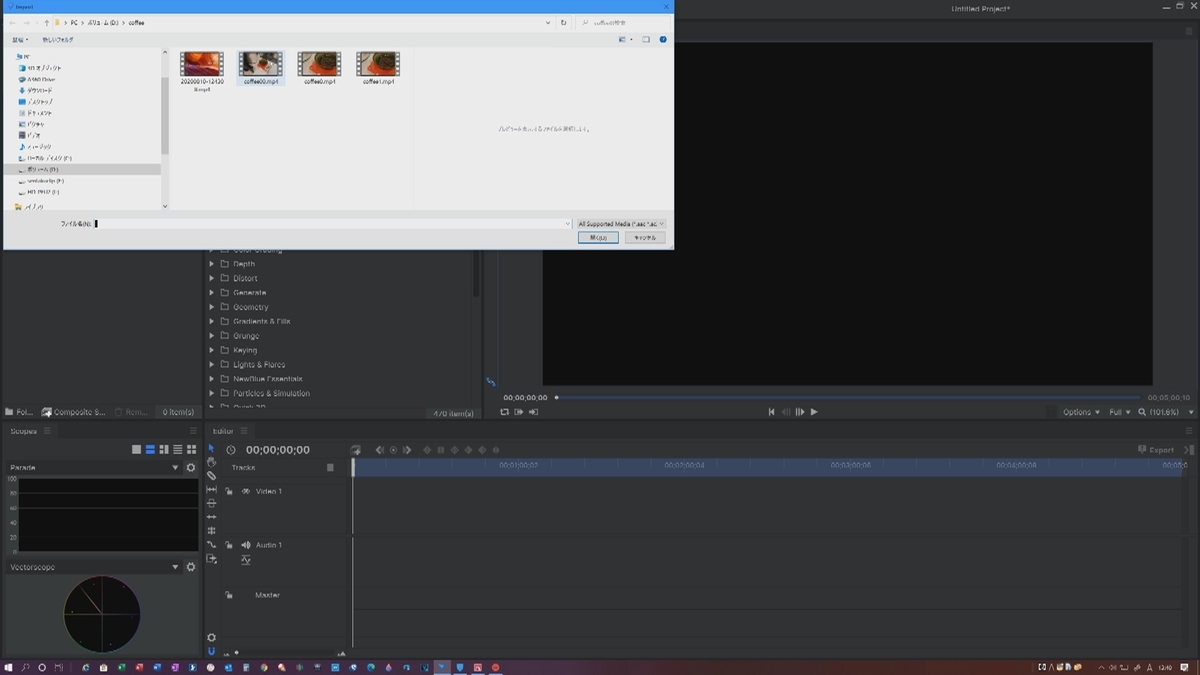Choose the Selection arrow tool in Editor

point(211,449)
